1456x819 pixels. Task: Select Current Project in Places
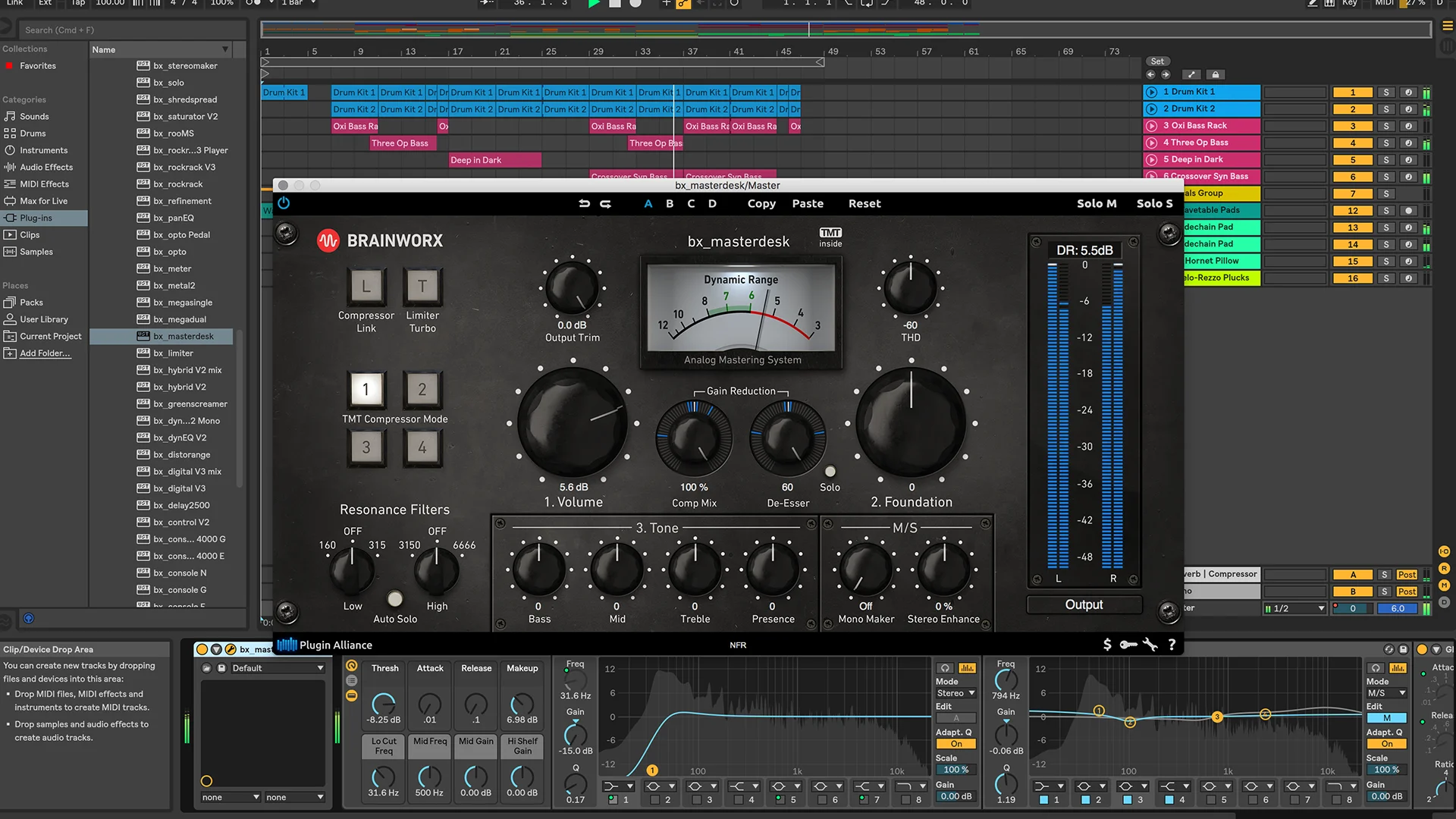point(44,336)
